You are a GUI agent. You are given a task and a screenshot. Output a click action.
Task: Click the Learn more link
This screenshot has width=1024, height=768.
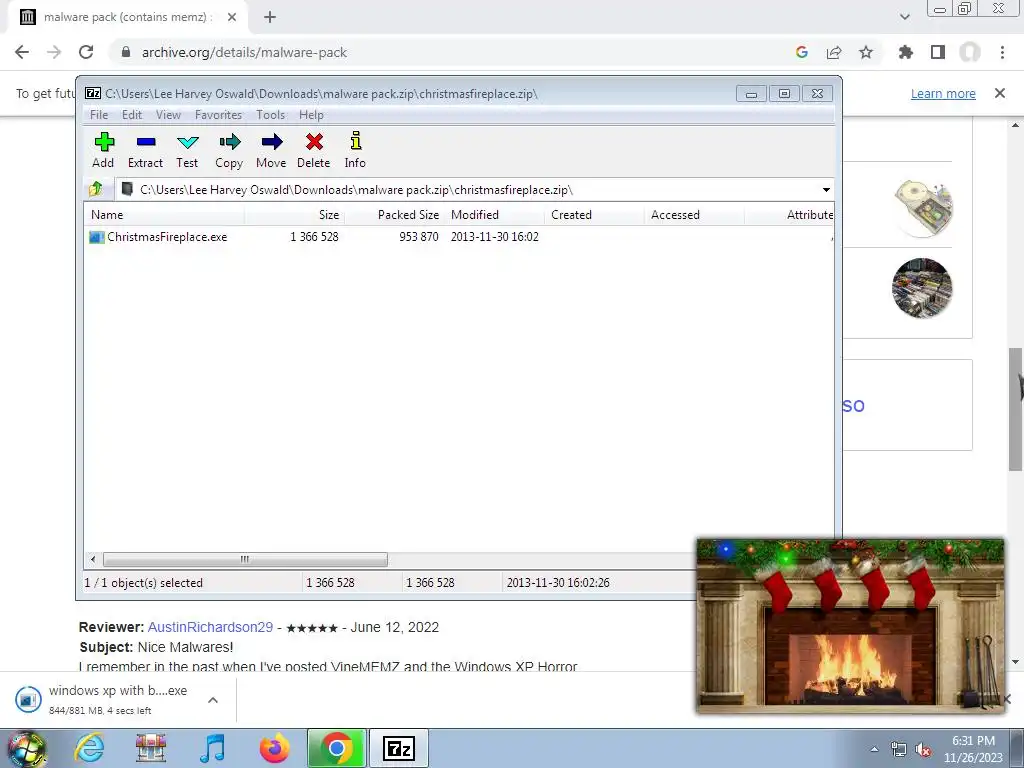point(943,93)
